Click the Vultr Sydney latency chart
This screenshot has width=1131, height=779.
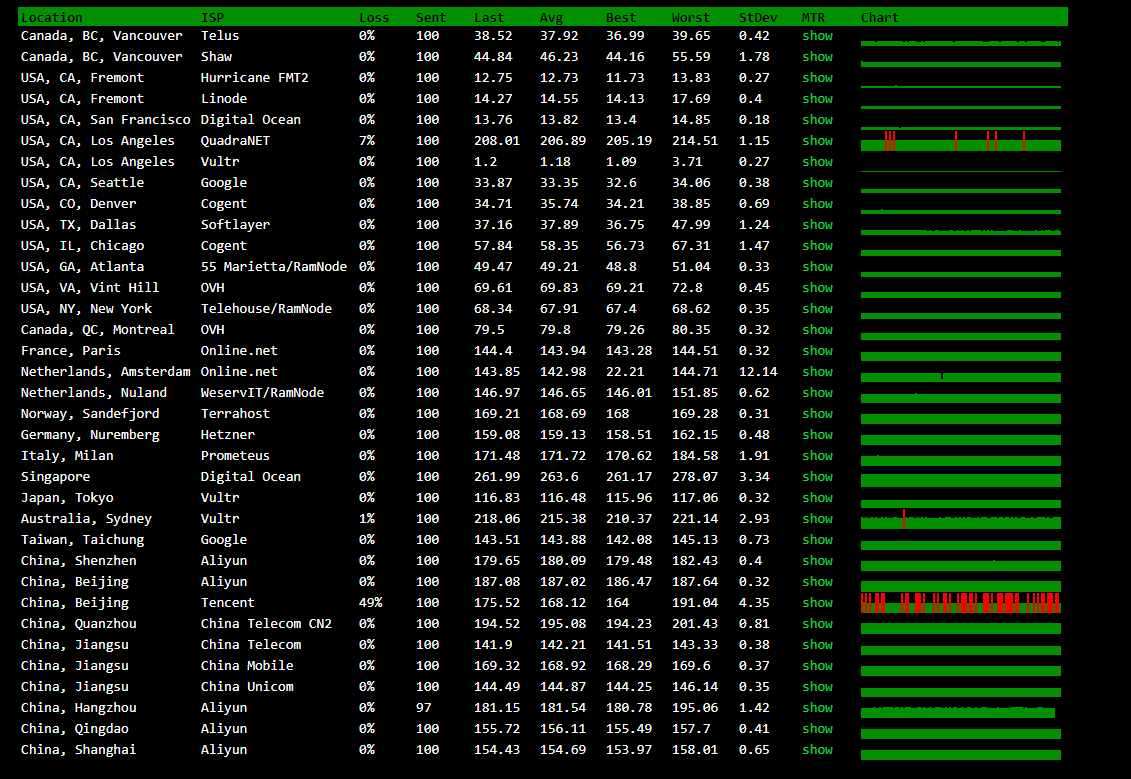pyautogui.click(x=960, y=518)
